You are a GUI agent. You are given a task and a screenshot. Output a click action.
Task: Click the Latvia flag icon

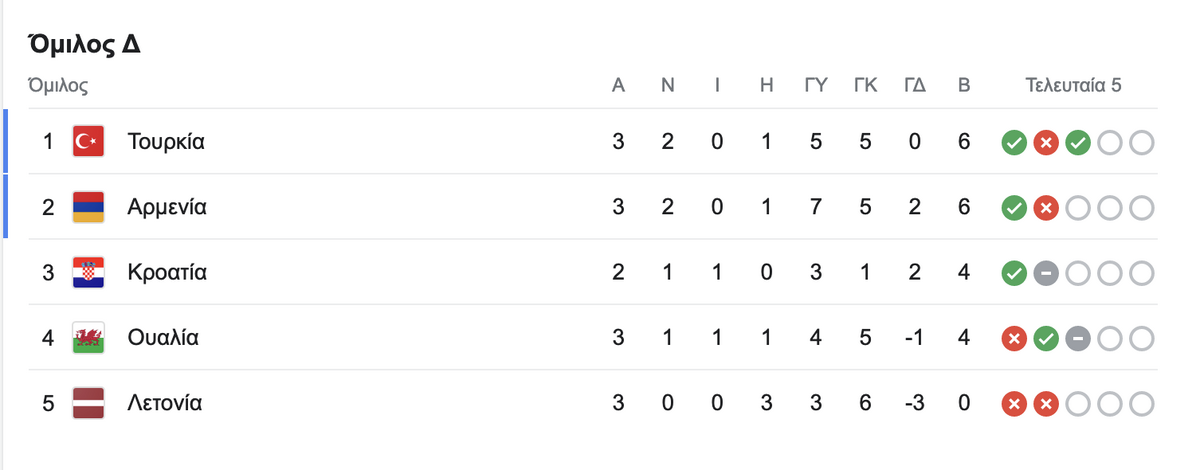coord(89,404)
